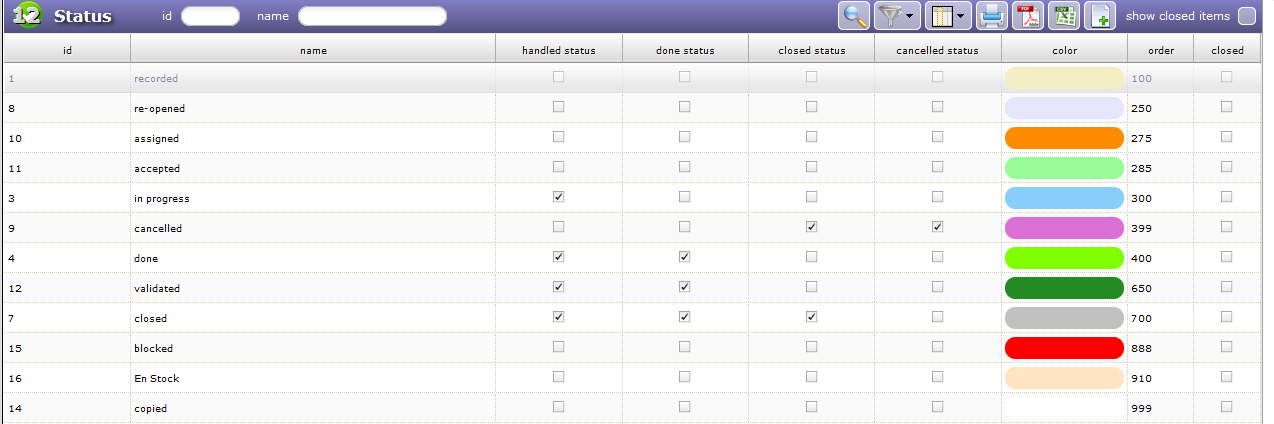Viewport: 1274px width, 424px height.
Task: Toggle handled status for in progress row
Action: (x=558, y=197)
